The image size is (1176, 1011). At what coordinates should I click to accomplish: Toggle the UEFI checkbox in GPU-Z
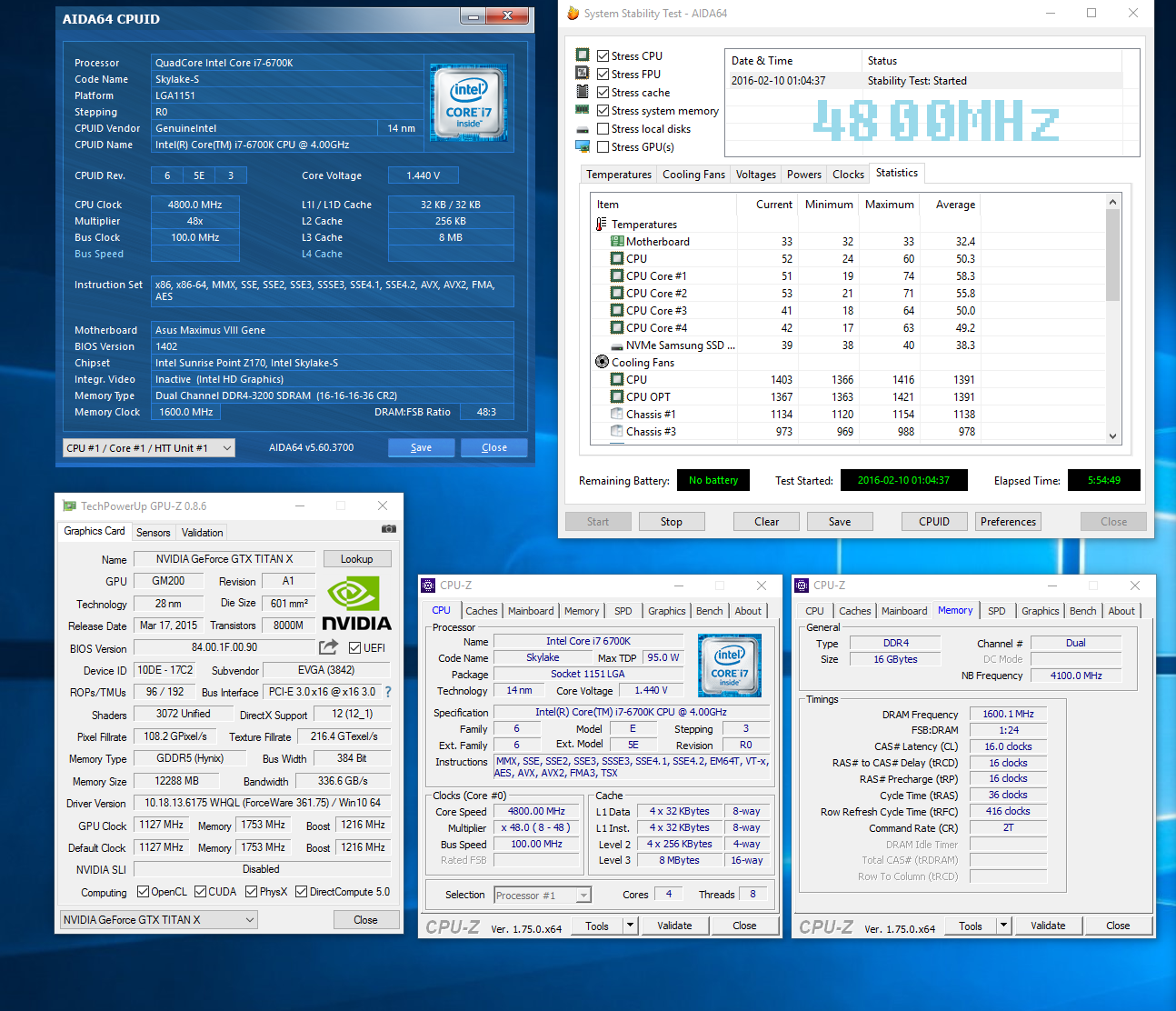(355, 647)
